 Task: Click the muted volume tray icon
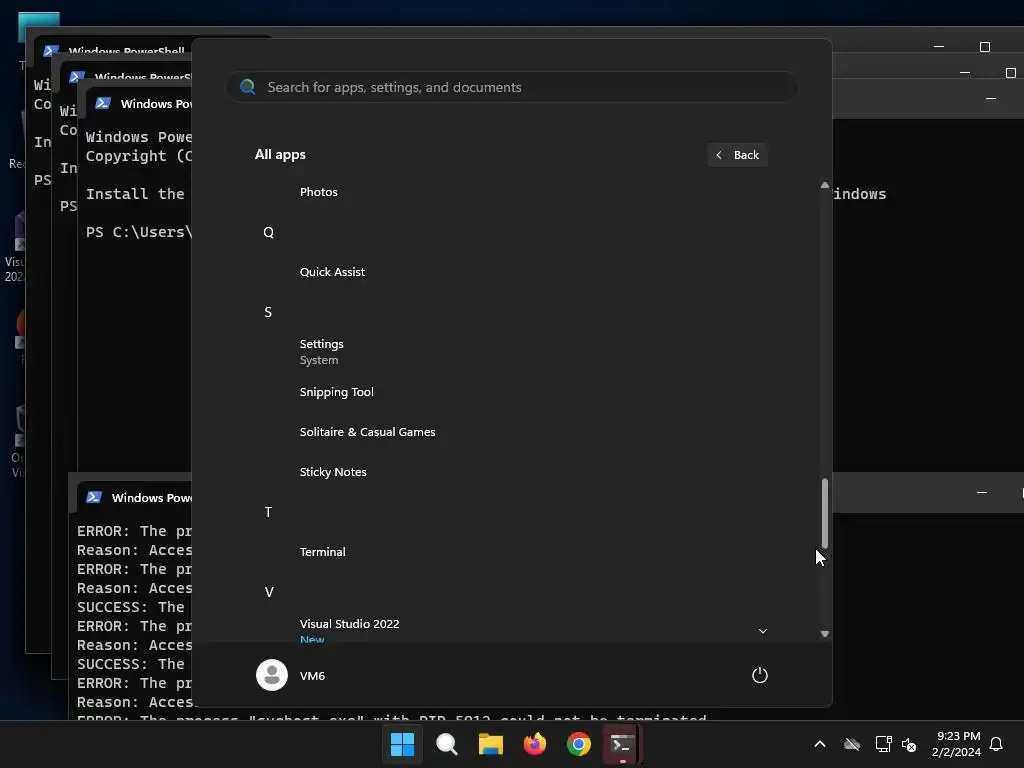(x=908, y=744)
